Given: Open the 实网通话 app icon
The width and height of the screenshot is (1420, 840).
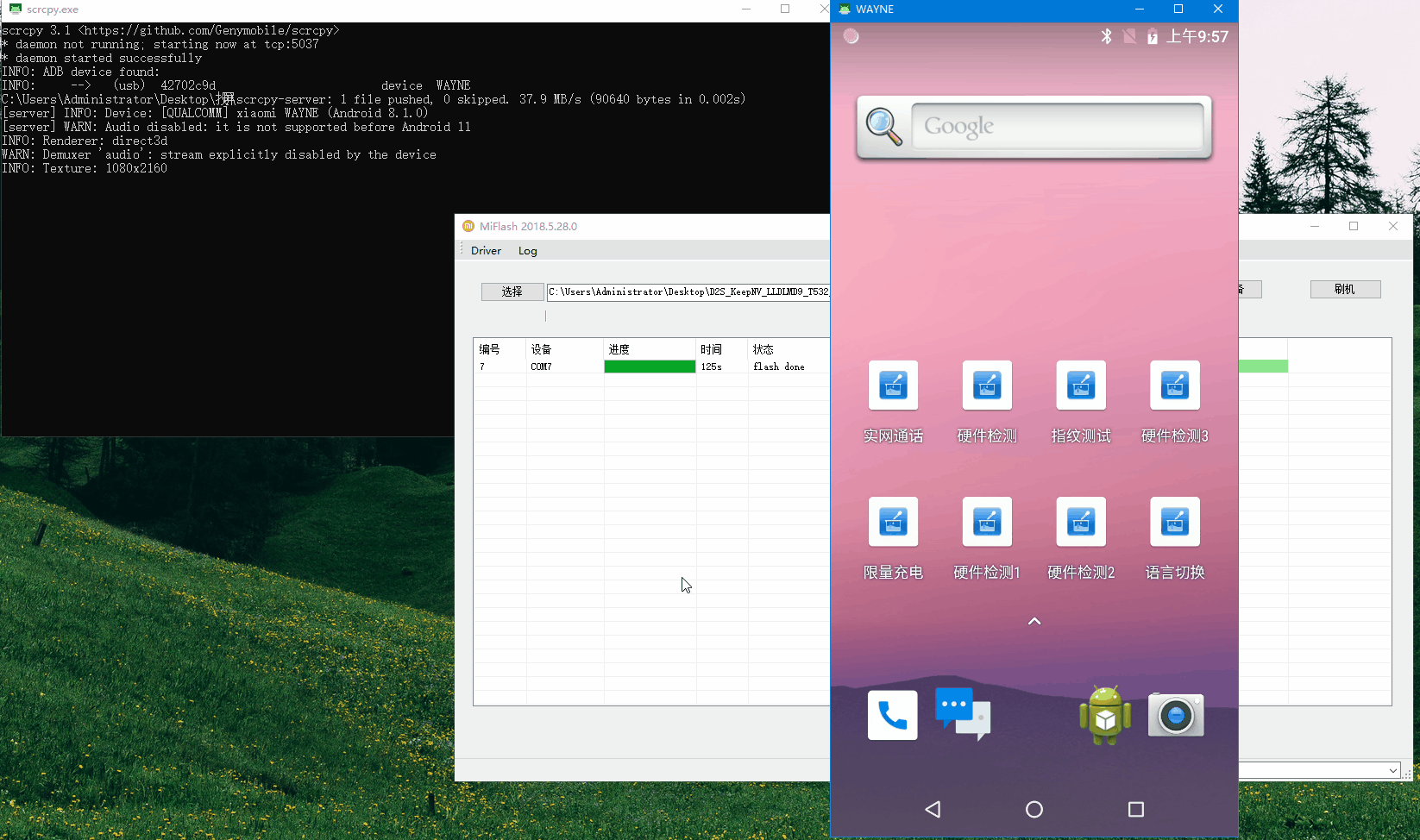Looking at the screenshot, I should tap(893, 386).
